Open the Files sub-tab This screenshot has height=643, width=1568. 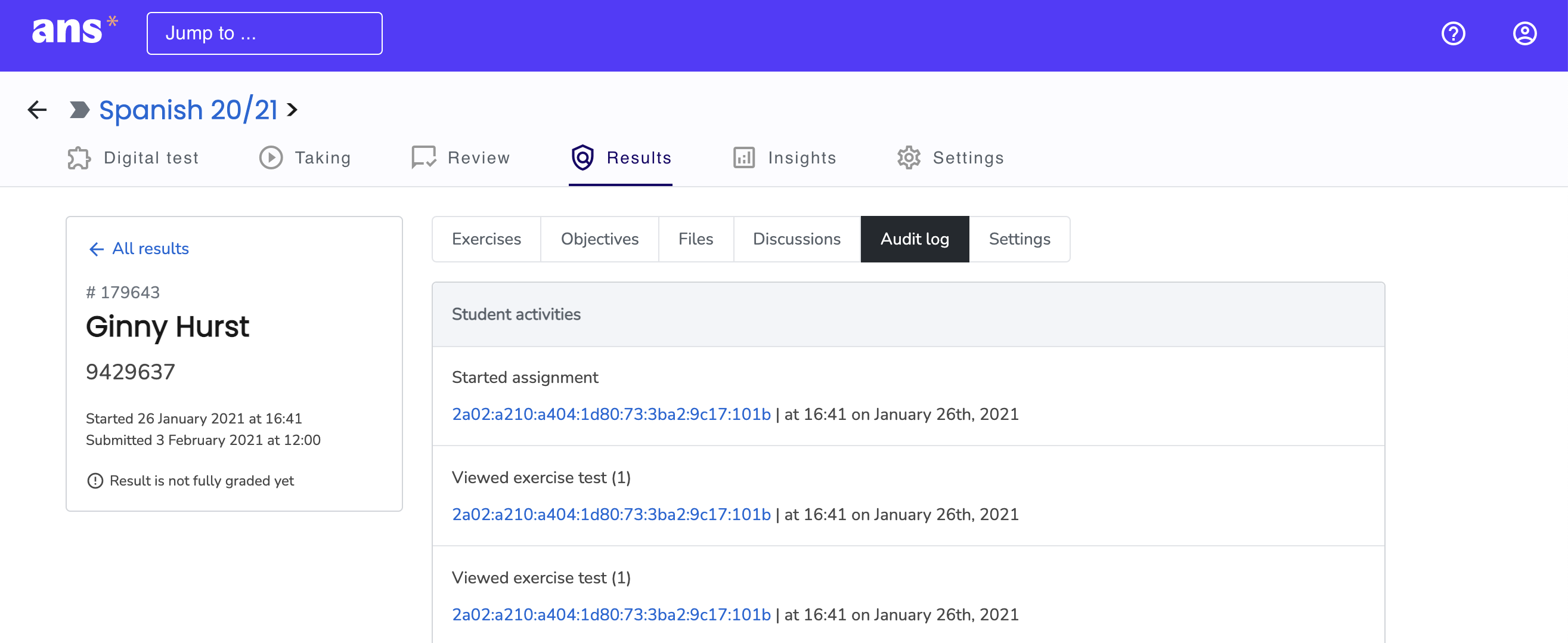(x=696, y=239)
